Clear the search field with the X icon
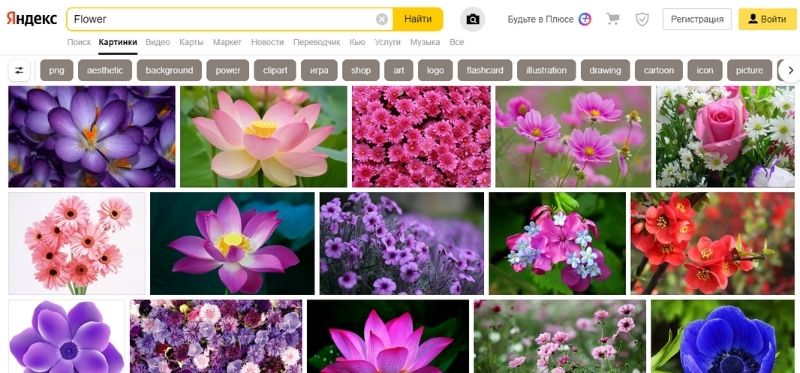 click(x=382, y=19)
